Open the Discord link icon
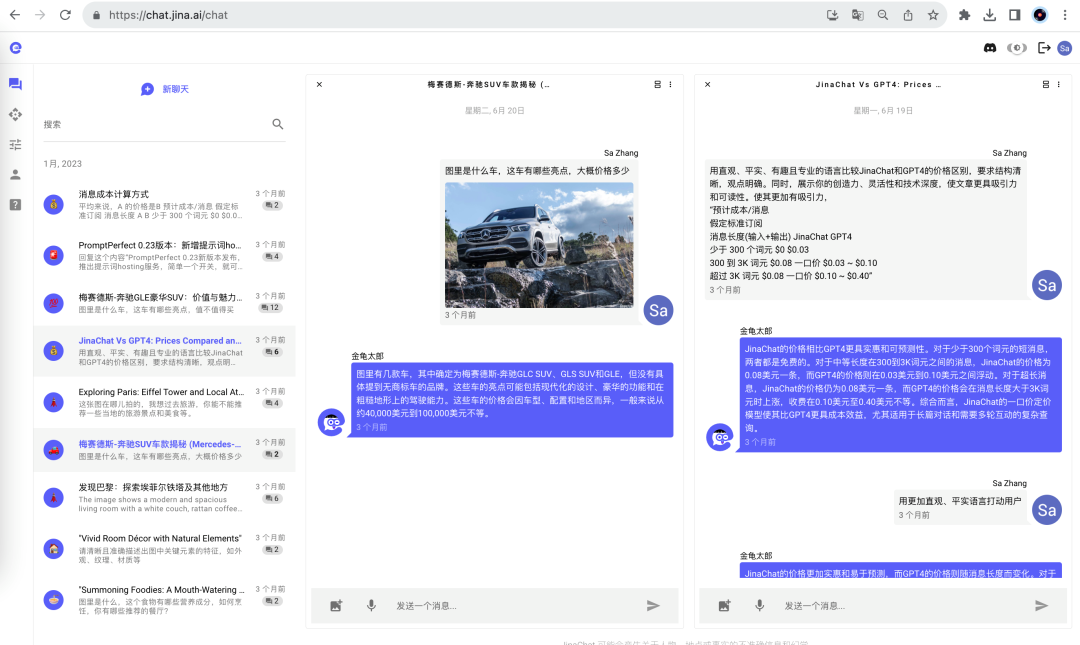This screenshot has height=645, width=1080. 990,47
